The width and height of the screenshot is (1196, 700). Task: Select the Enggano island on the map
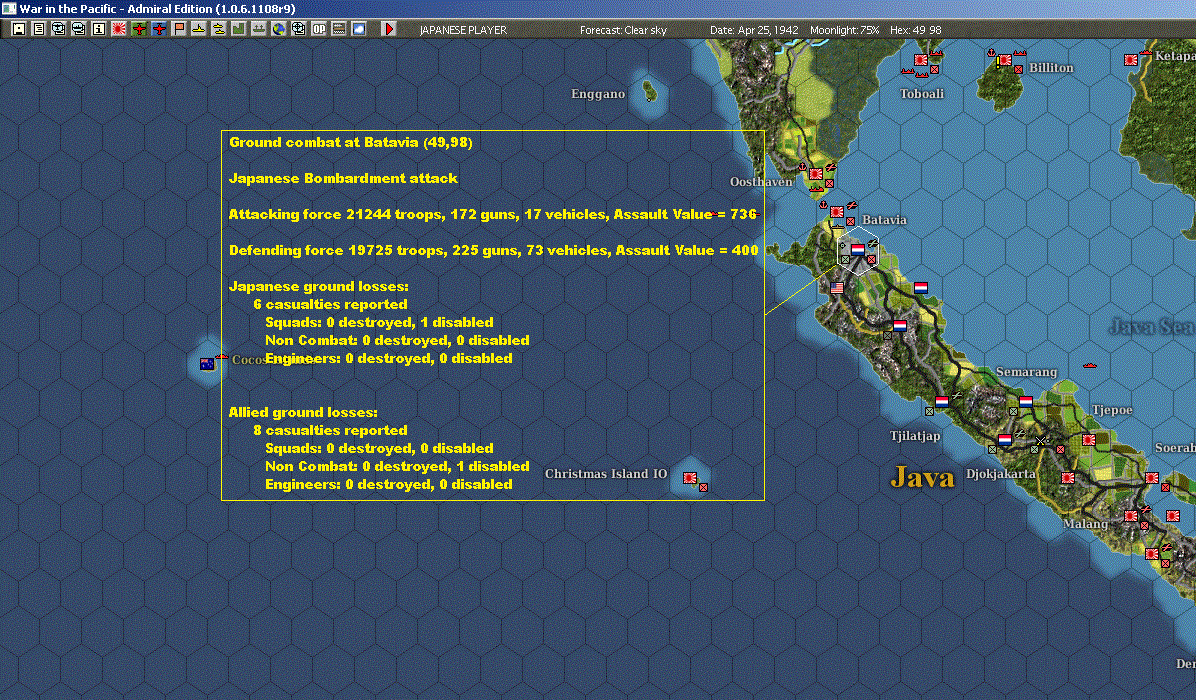(x=650, y=92)
